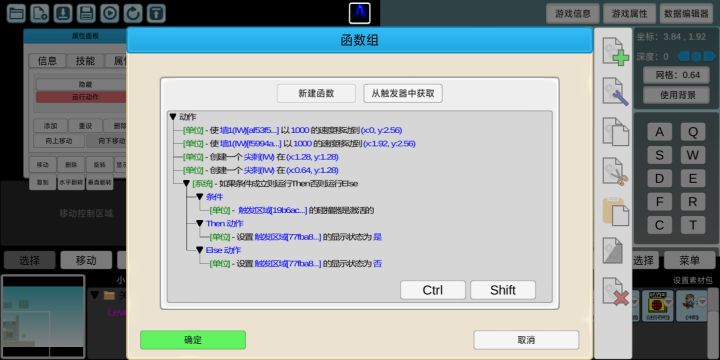Viewport: 720px width, 360px height.
Task: Click 添加 button in property panel
Action: pos(51,126)
